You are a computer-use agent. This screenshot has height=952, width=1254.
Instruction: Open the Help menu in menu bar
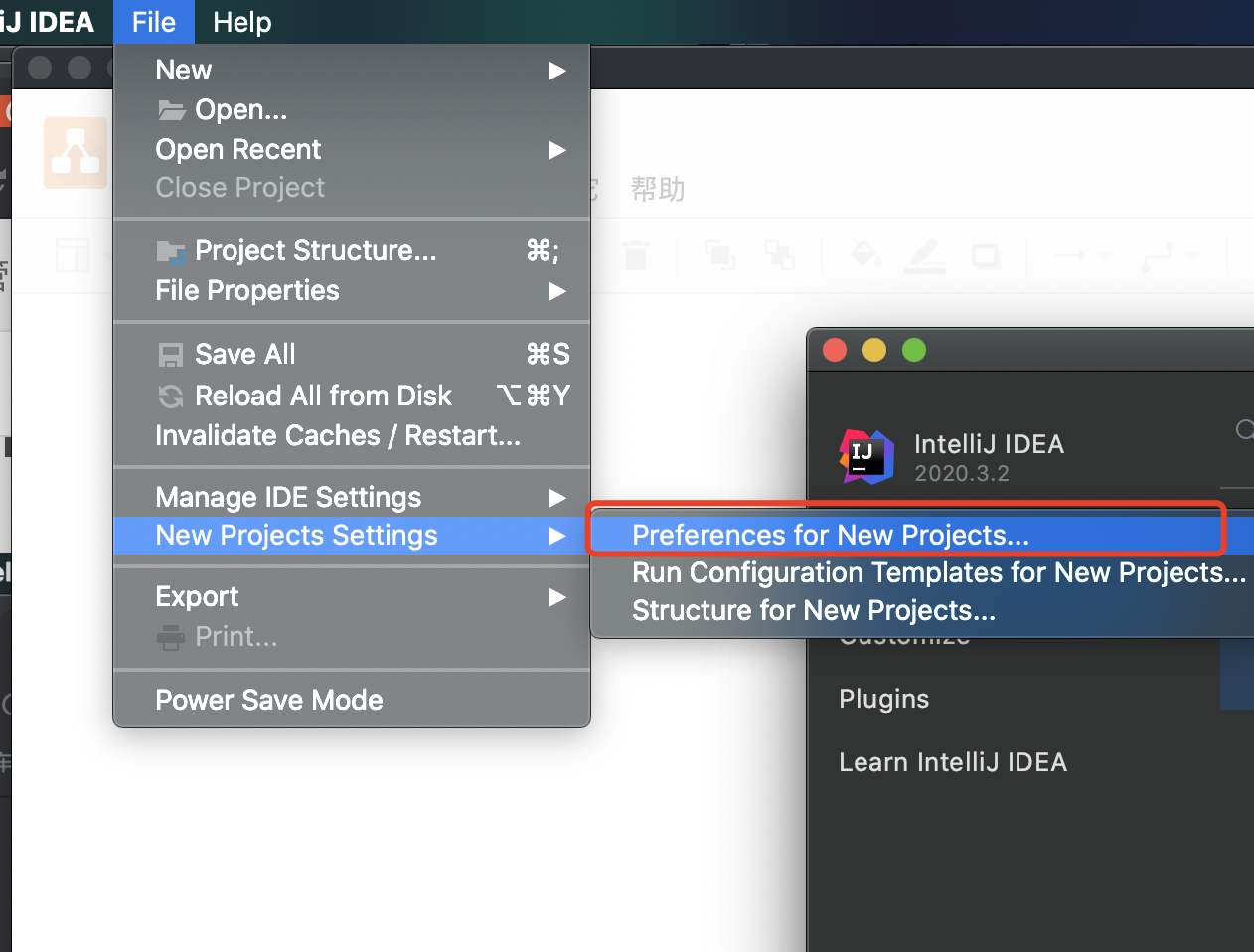pyautogui.click(x=241, y=22)
